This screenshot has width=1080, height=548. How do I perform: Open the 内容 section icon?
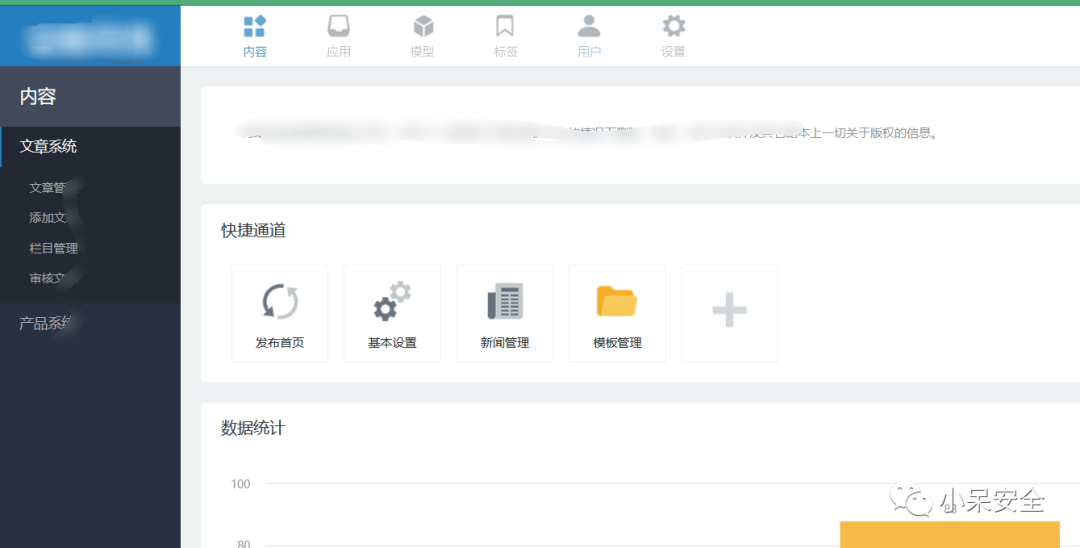pos(255,28)
